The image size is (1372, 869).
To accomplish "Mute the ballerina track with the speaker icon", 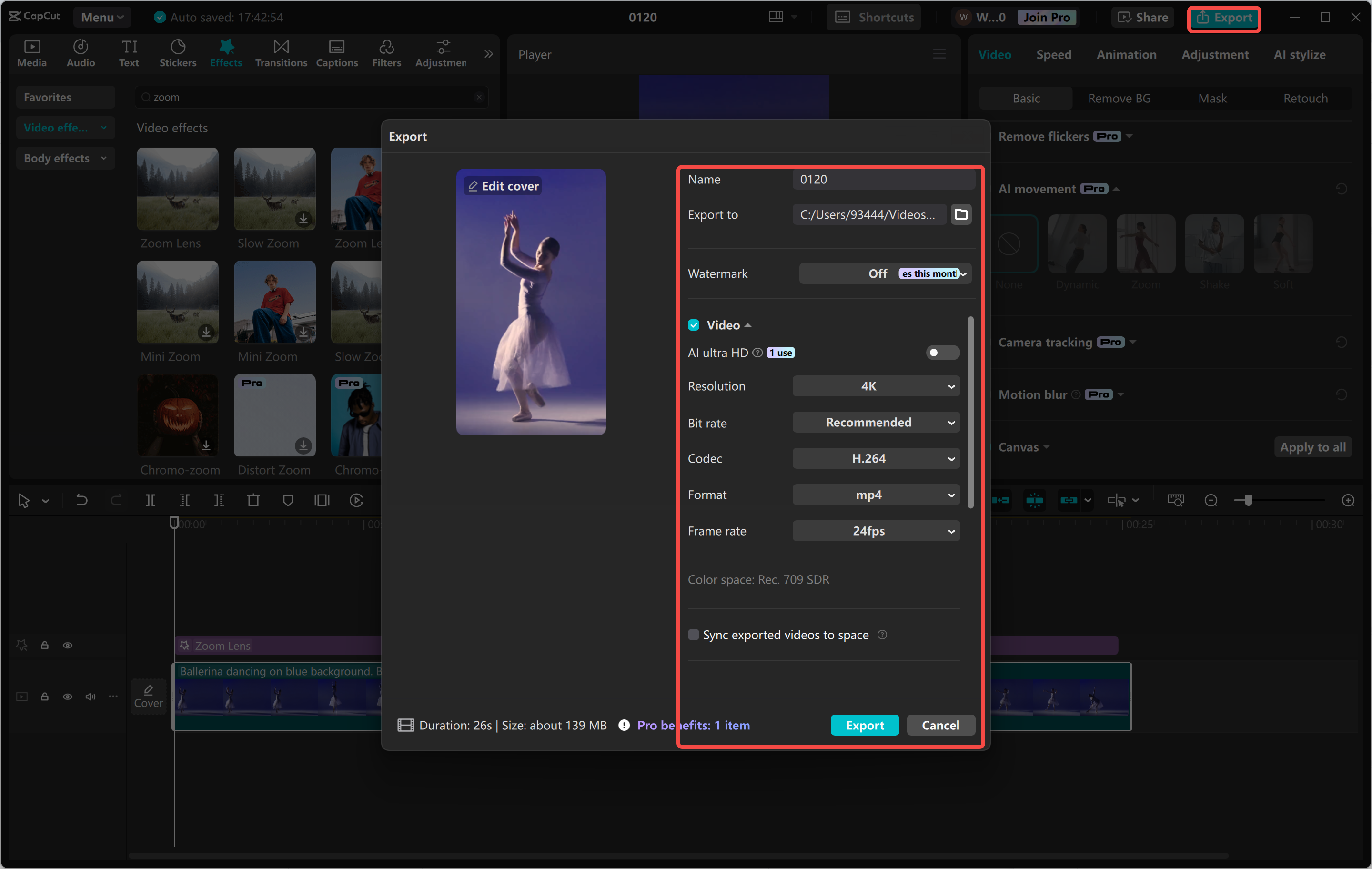I will (x=90, y=697).
